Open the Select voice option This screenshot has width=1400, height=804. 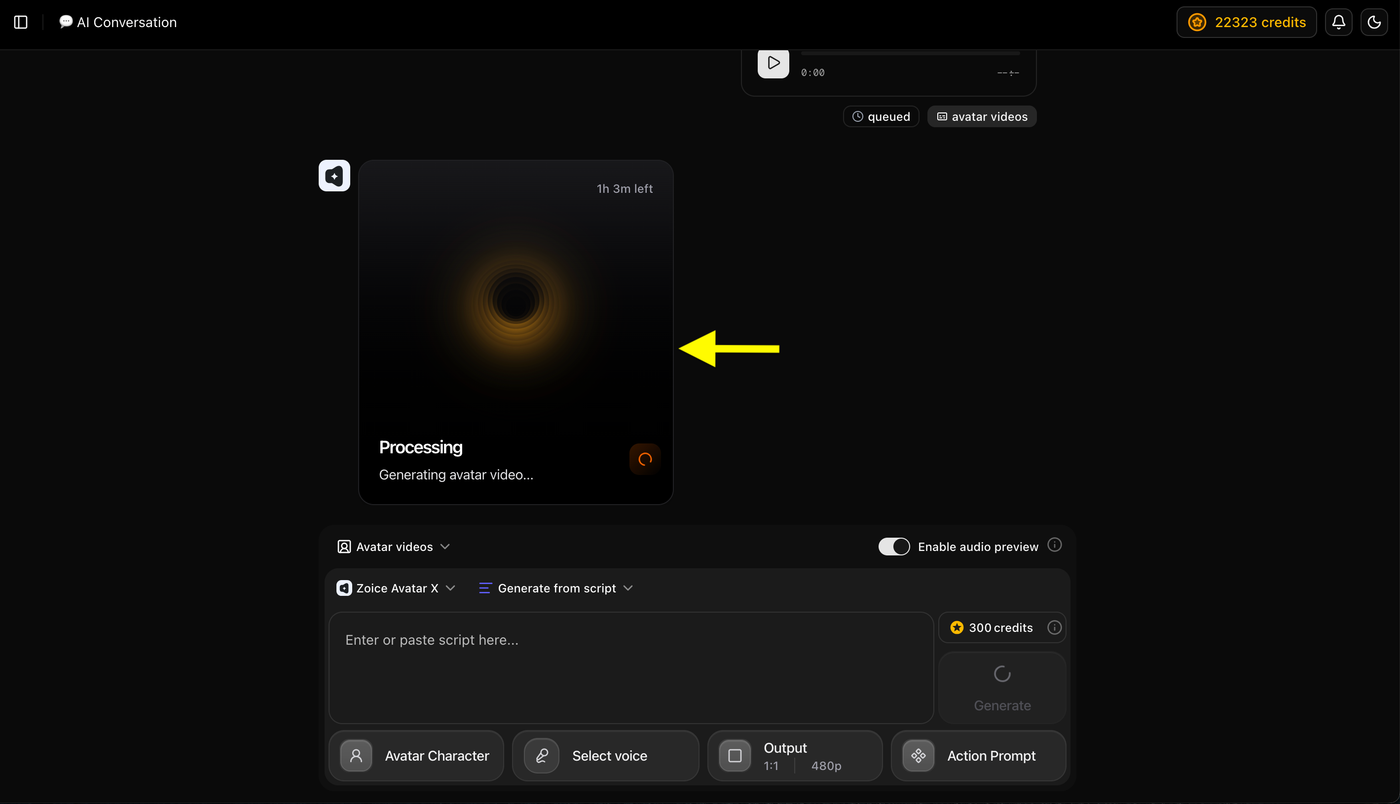pos(605,756)
